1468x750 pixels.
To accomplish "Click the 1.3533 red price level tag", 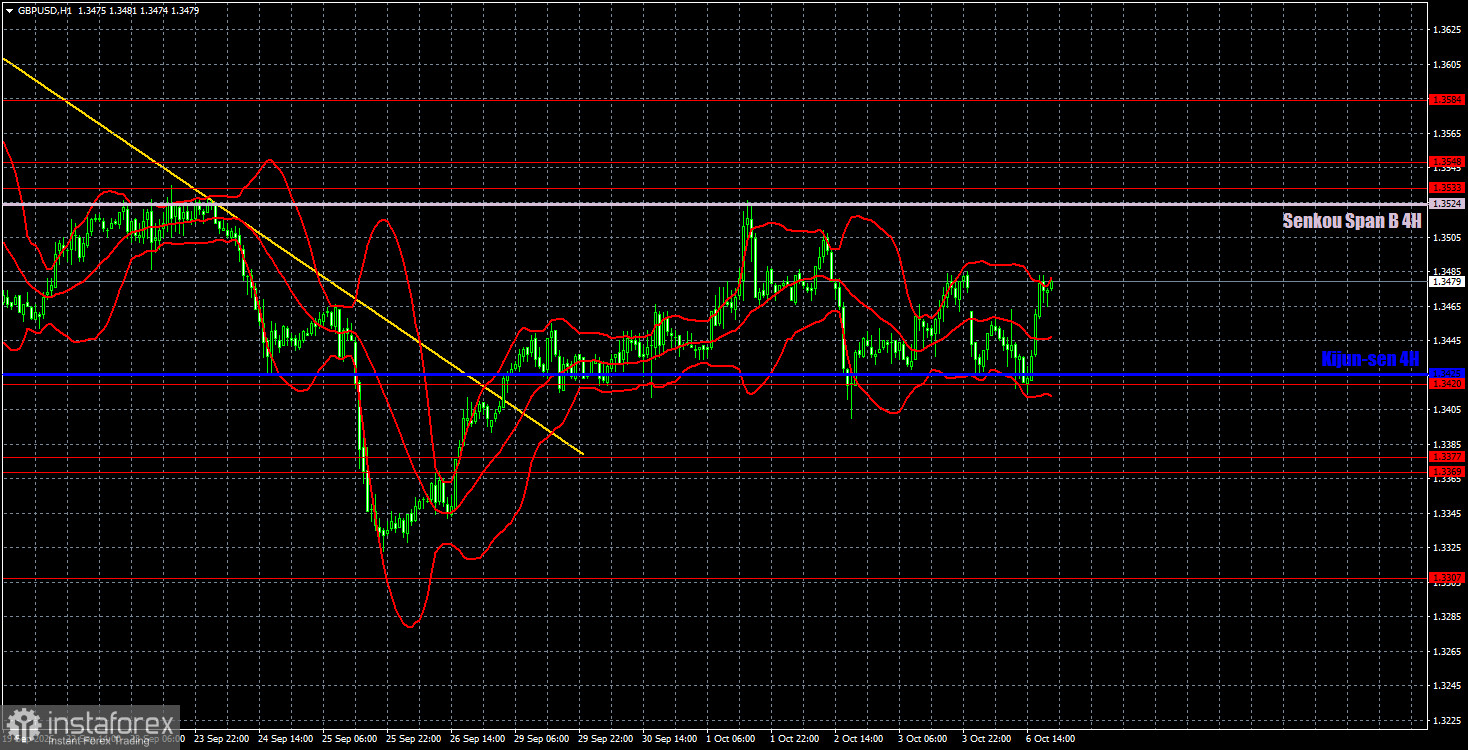I will pos(1448,187).
